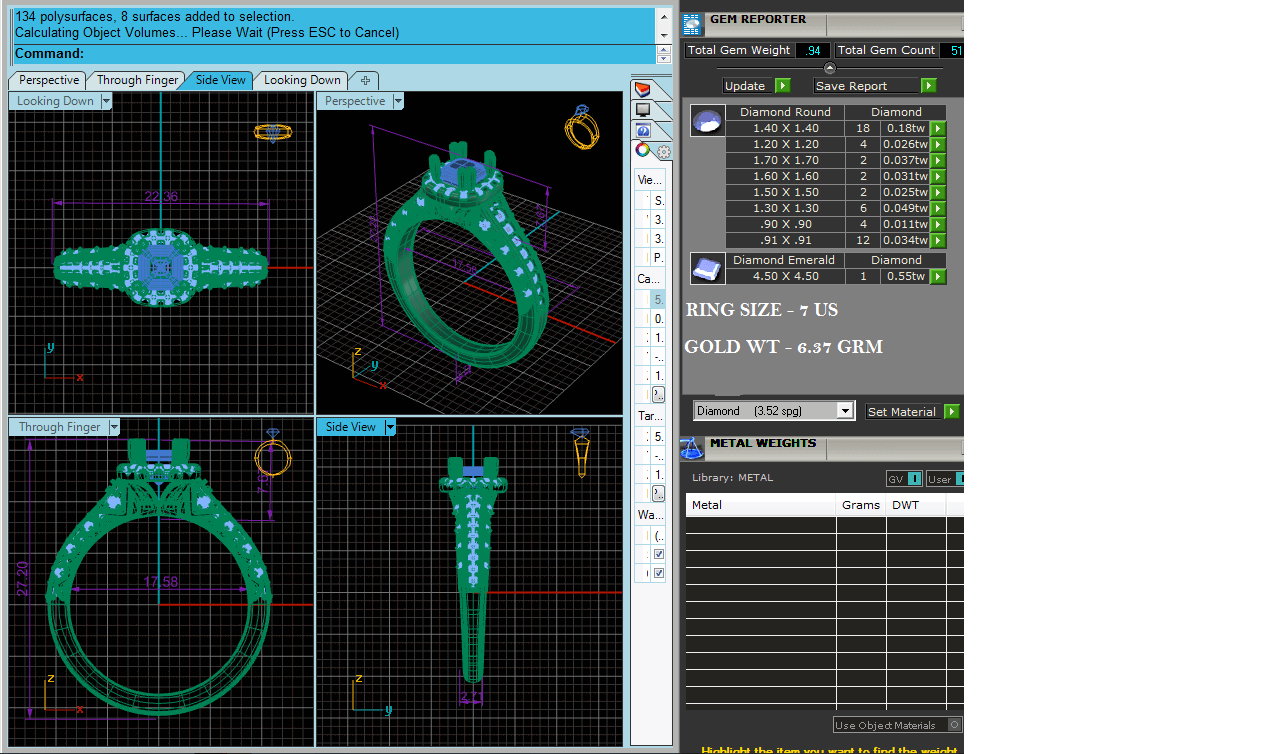Open the Diamond (3.52 spg) material dropdown
The width and height of the screenshot is (1274, 754).
[x=845, y=411]
